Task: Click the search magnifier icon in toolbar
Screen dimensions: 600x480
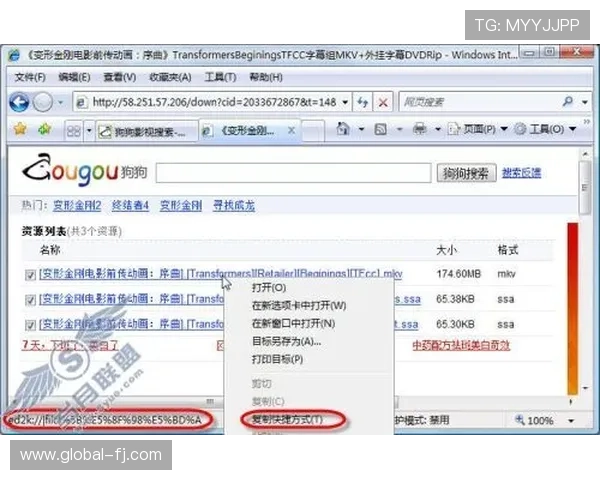Action: tap(568, 101)
